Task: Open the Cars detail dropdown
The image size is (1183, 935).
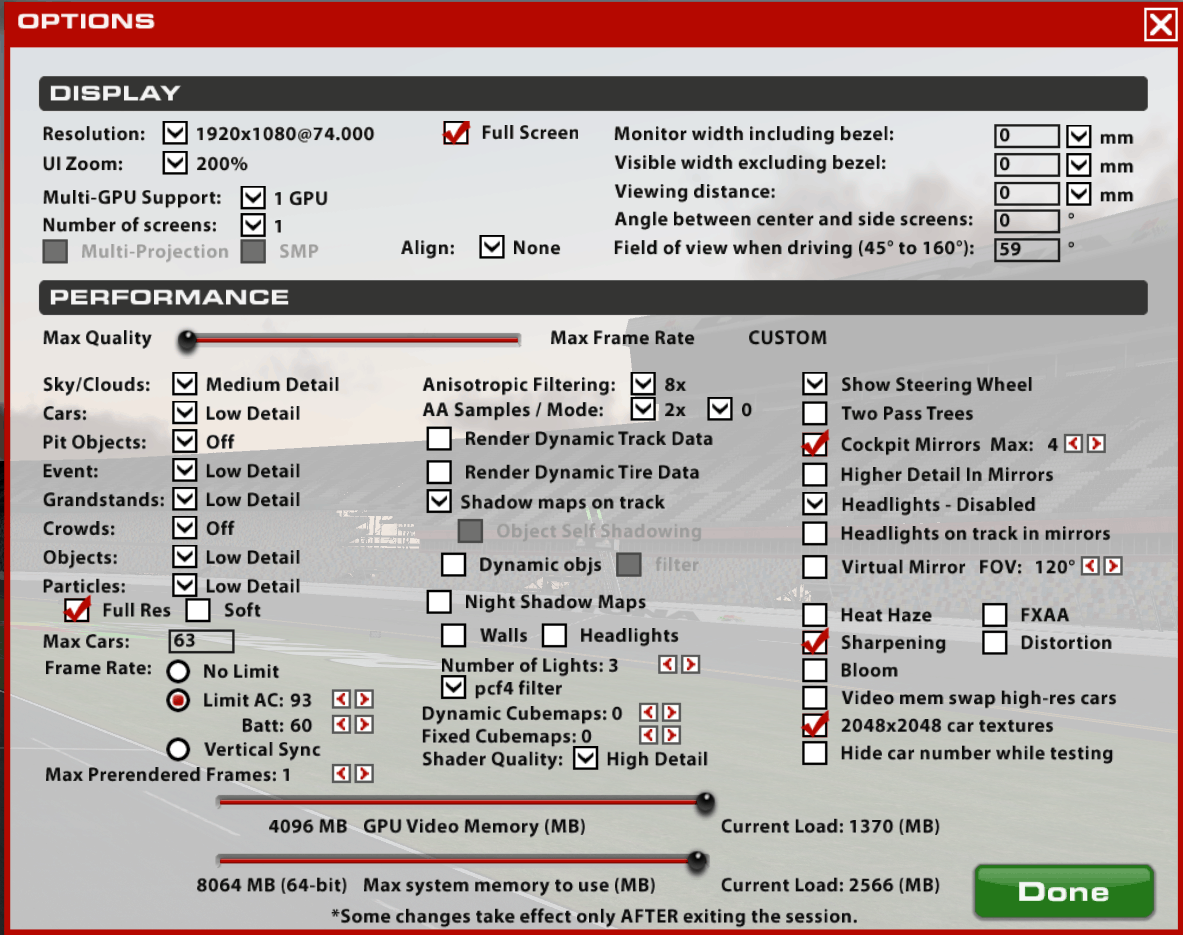Action: point(185,413)
